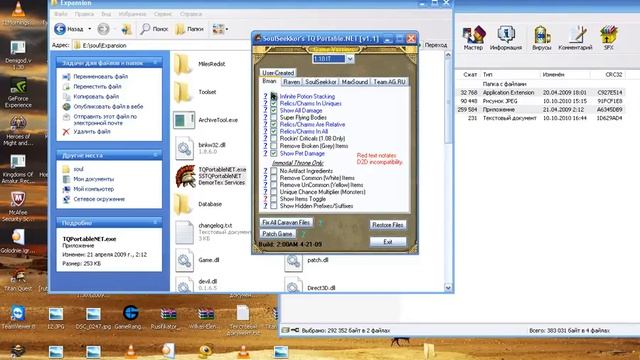Select the Database folder icon
This screenshot has width=640, height=360.
(182, 204)
